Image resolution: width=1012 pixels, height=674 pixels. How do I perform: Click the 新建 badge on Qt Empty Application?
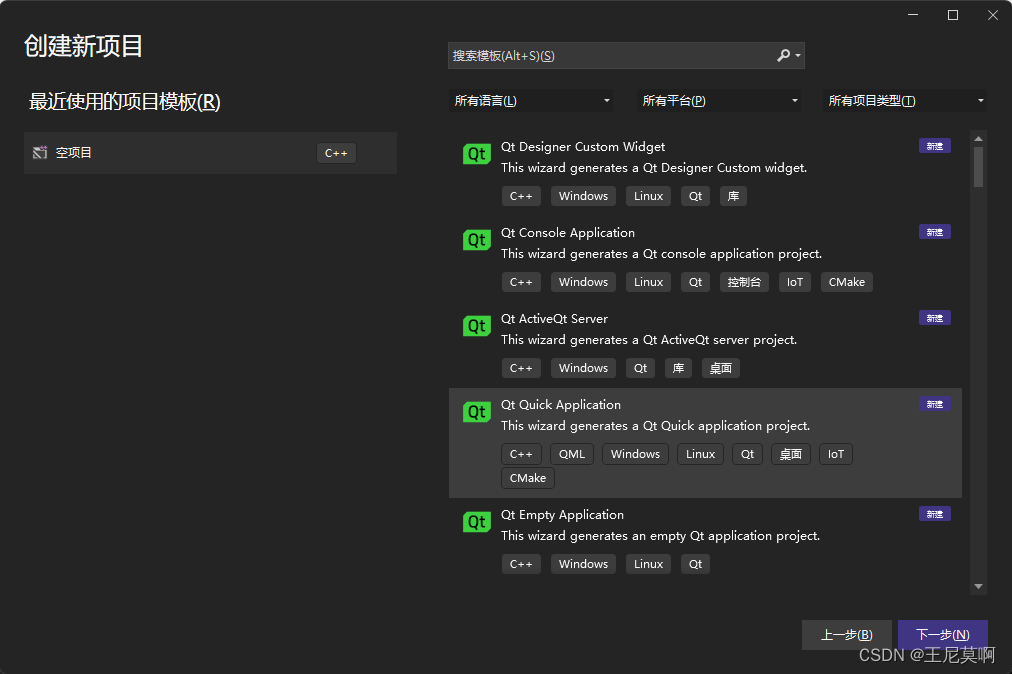tap(935, 514)
